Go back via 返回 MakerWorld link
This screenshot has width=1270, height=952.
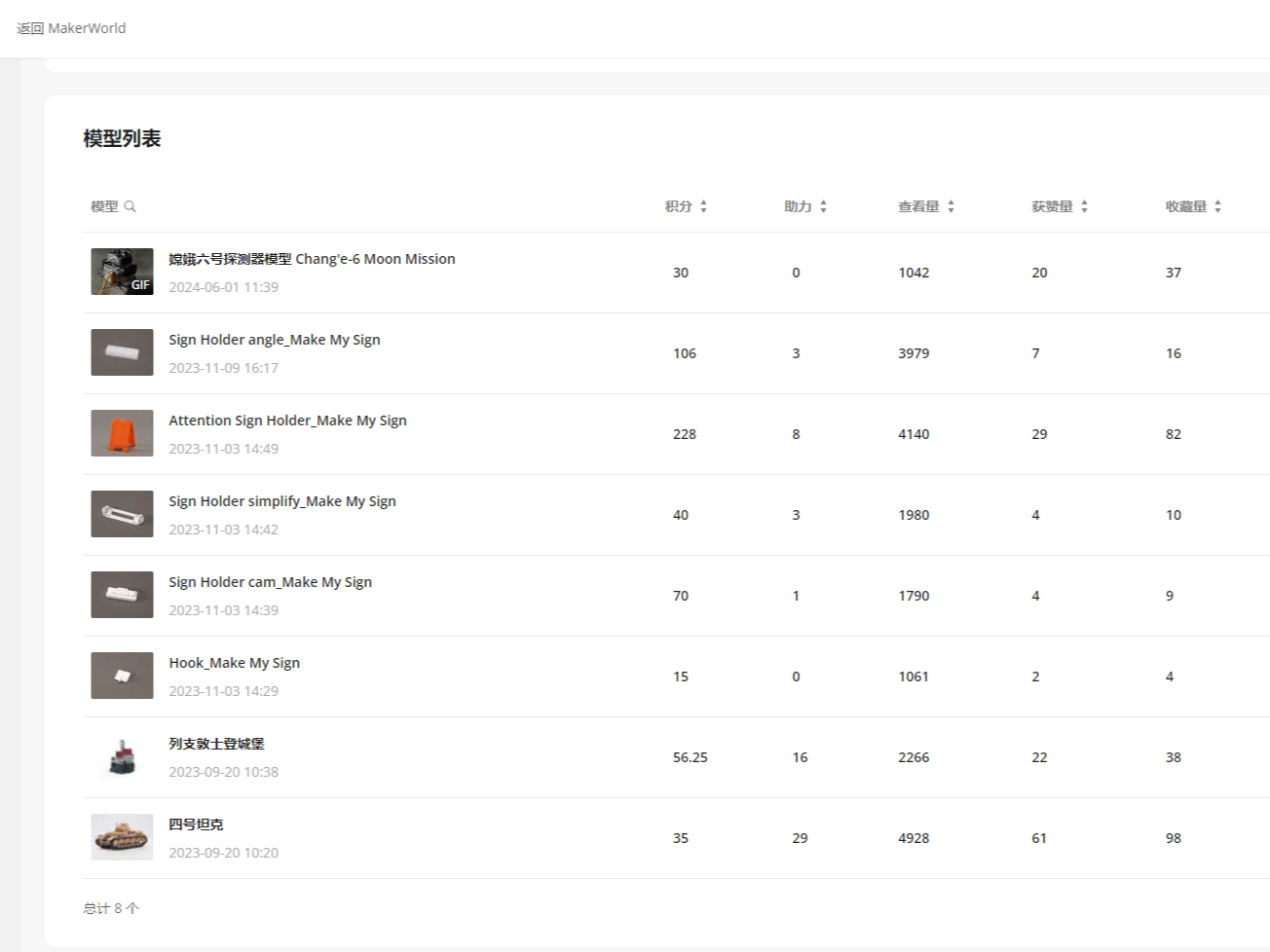click(71, 28)
